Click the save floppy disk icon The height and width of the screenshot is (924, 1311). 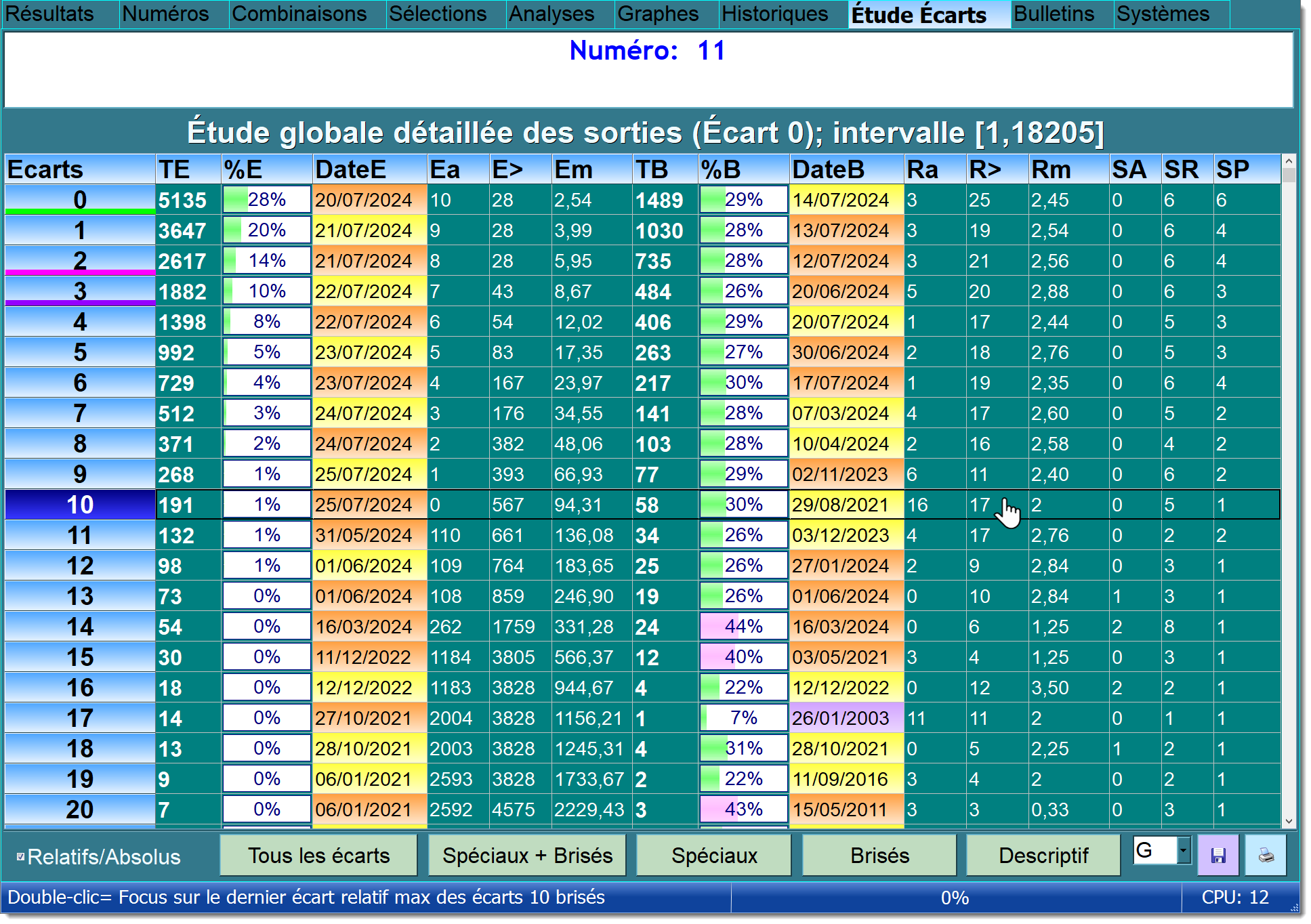tap(1218, 855)
